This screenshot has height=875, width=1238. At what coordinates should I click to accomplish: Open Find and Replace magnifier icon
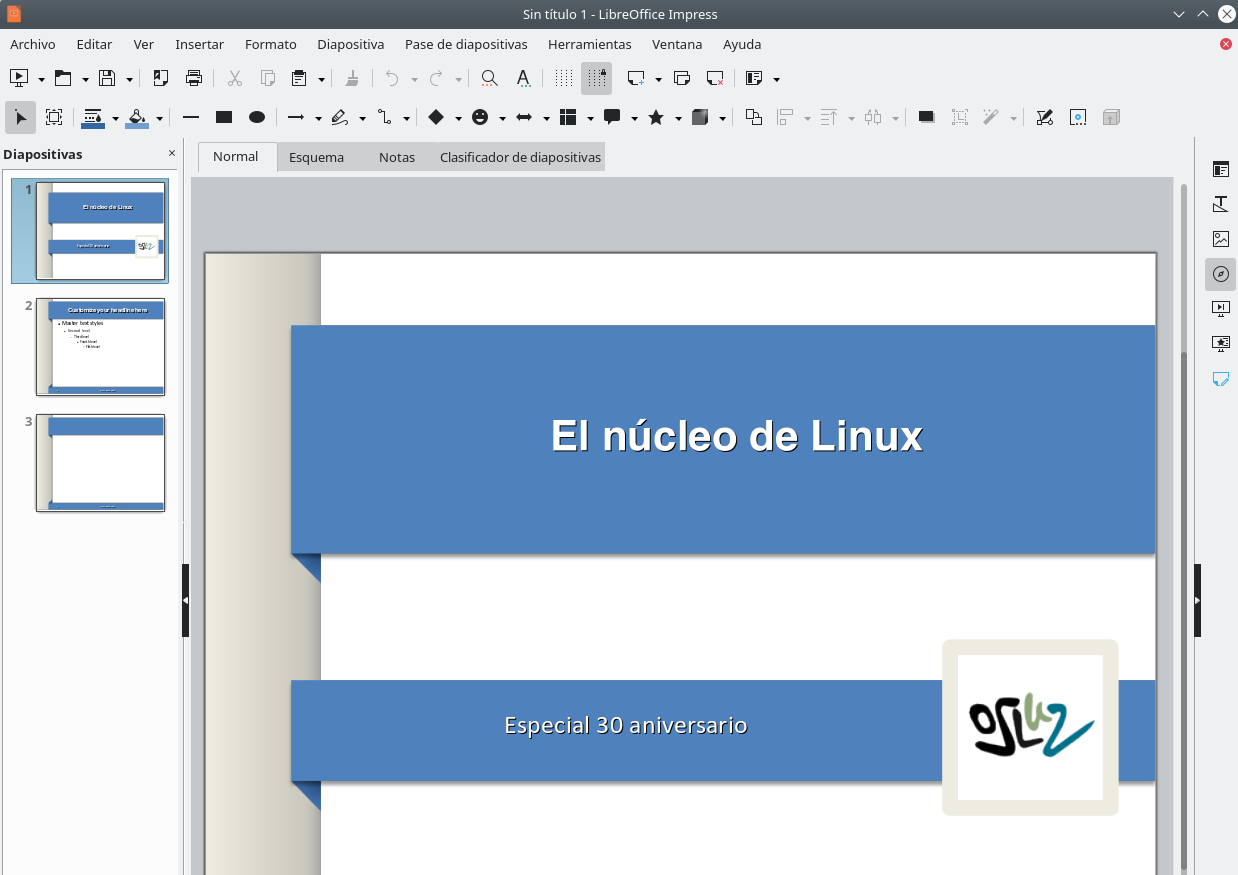[489, 78]
